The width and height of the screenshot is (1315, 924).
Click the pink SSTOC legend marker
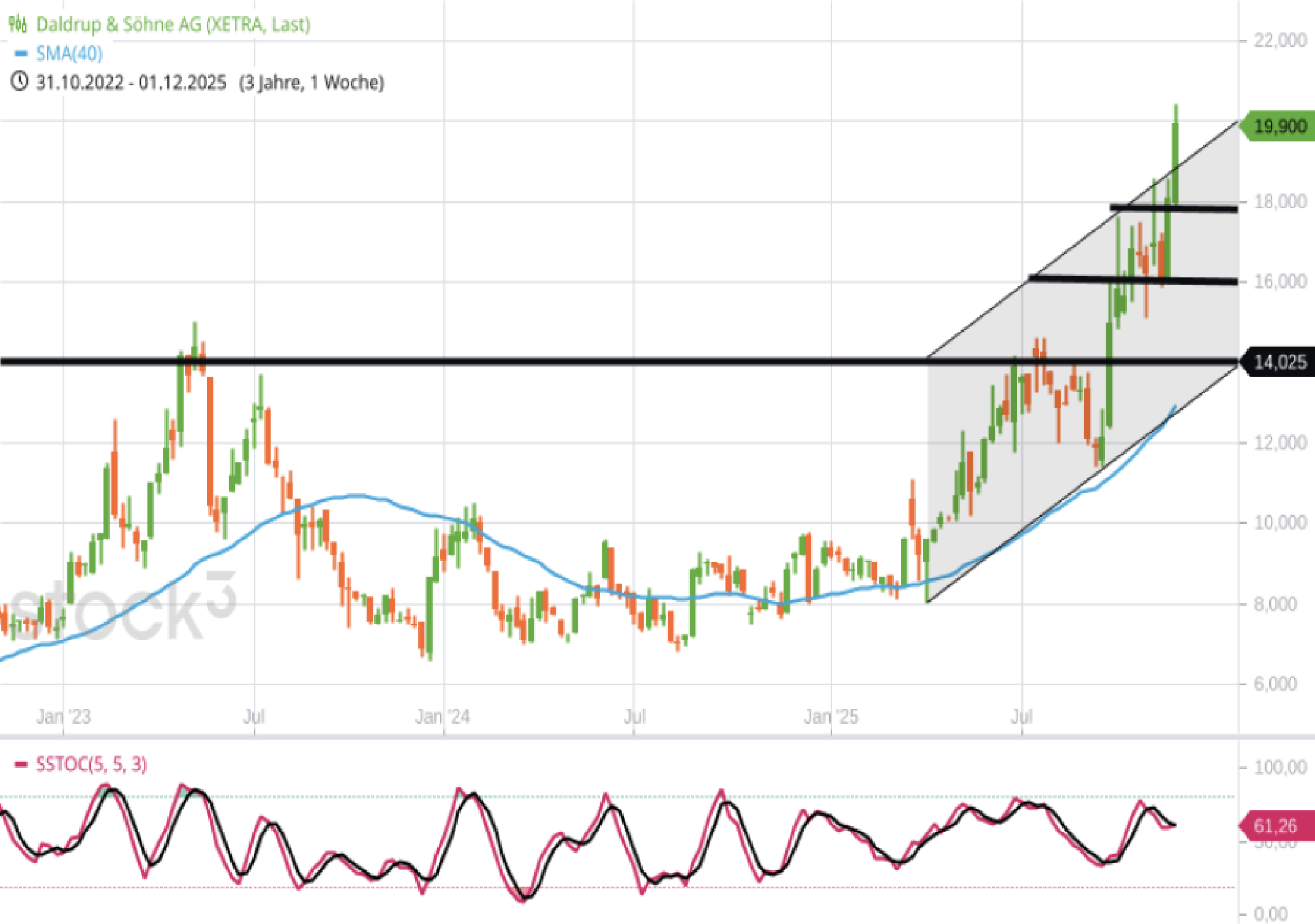pyautogui.click(x=21, y=764)
